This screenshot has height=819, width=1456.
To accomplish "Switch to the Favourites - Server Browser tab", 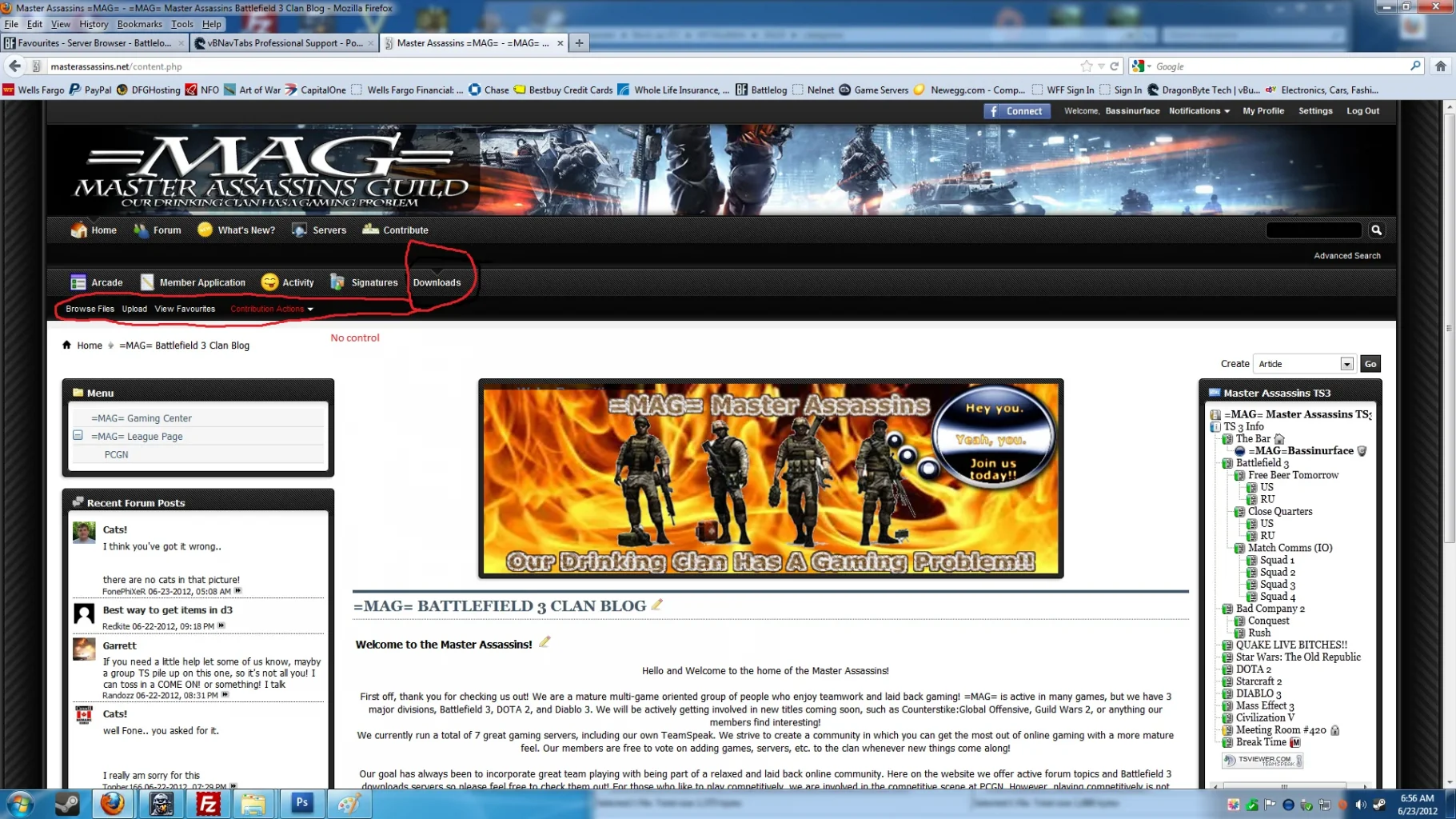I will point(94,43).
